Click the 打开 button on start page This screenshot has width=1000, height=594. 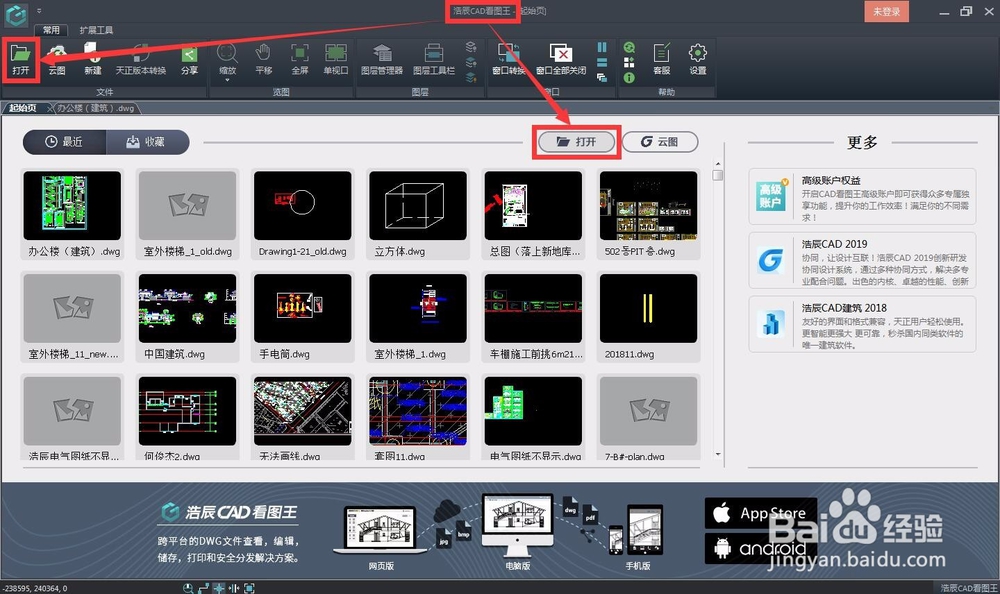pos(577,142)
